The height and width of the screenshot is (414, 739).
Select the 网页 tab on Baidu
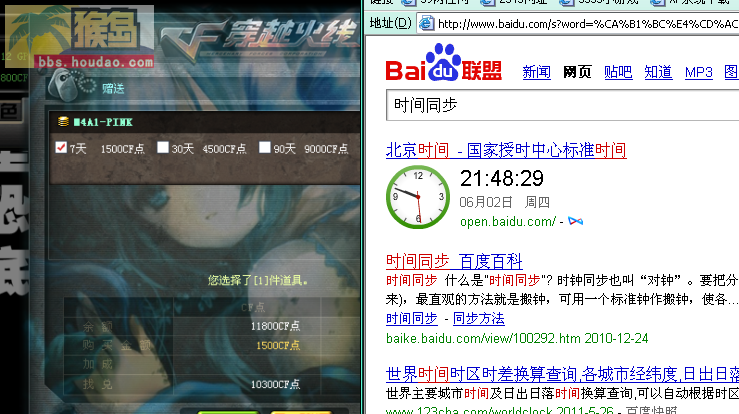coord(577,72)
